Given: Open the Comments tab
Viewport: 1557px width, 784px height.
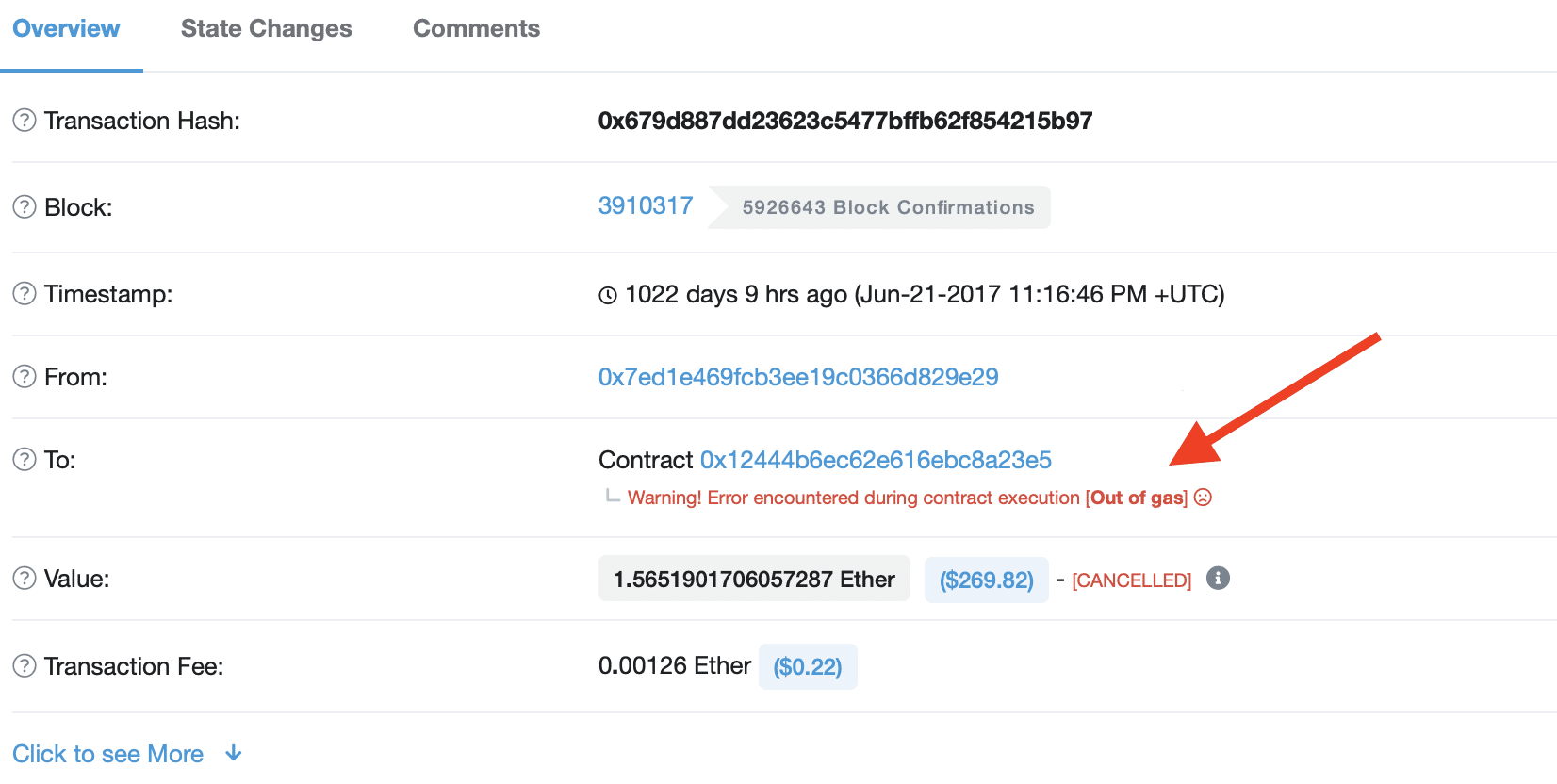Looking at the screenshot, I should tap(476, 29).
